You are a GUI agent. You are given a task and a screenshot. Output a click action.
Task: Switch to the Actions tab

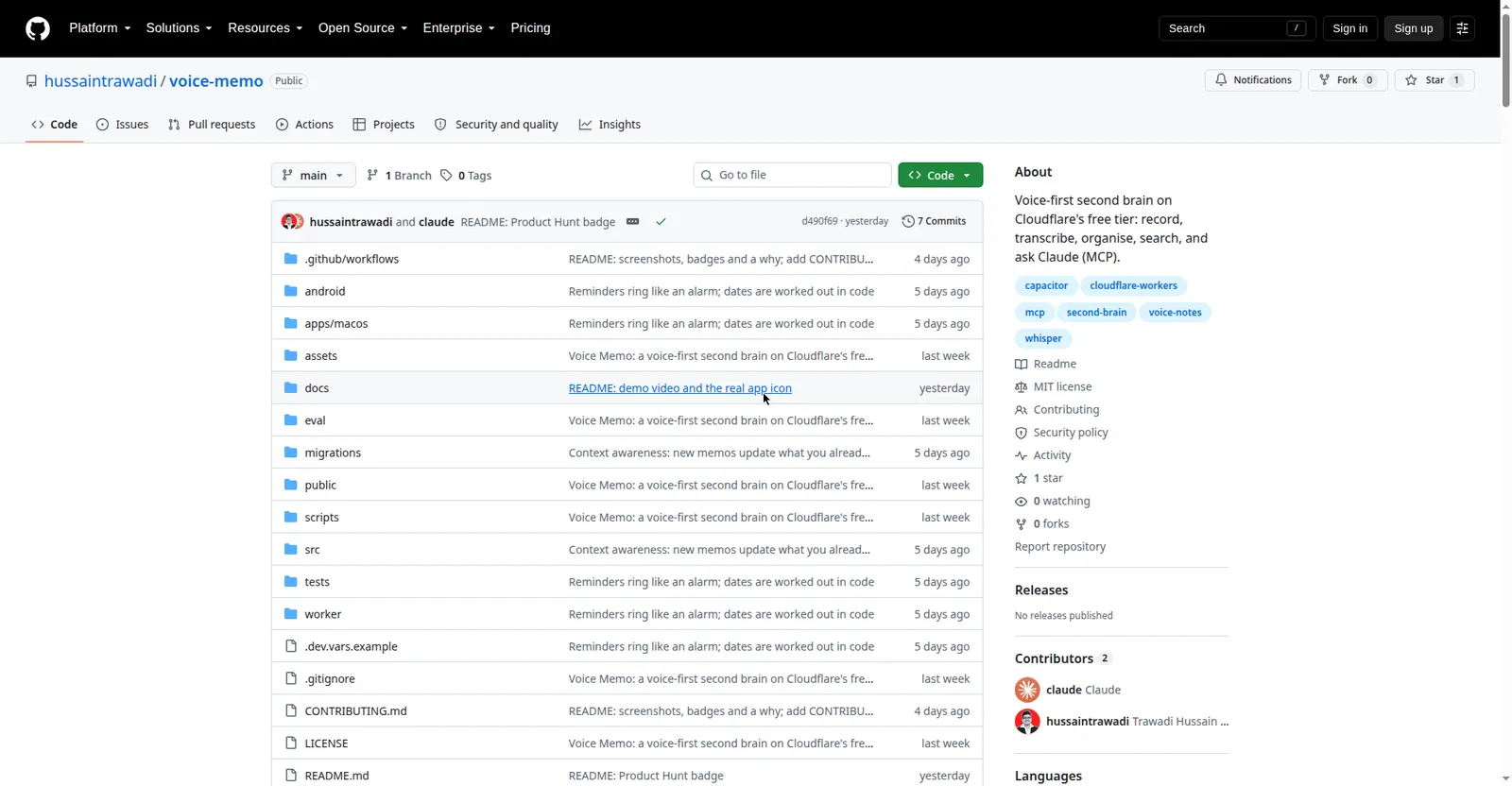[x=304, y=125]
